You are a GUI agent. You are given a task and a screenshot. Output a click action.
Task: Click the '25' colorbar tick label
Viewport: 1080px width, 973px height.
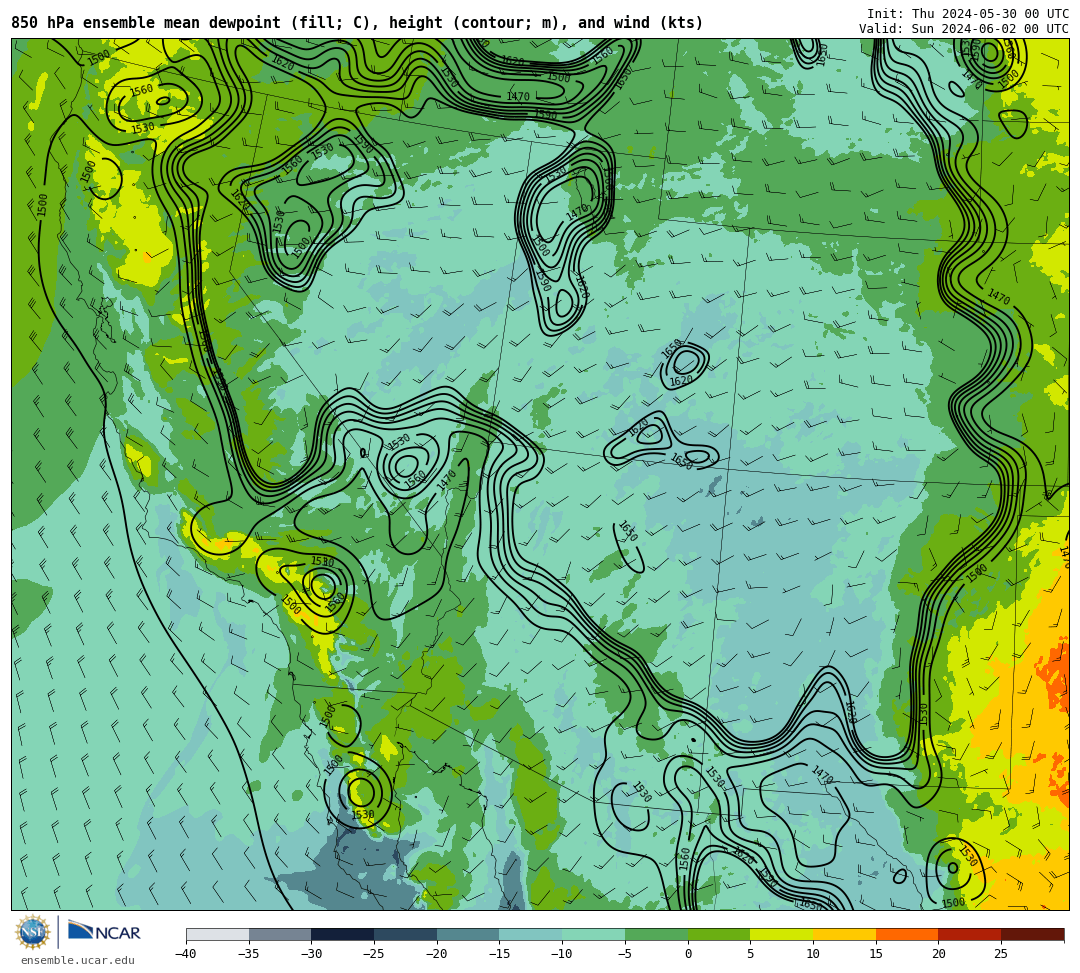click(1001, 954)
